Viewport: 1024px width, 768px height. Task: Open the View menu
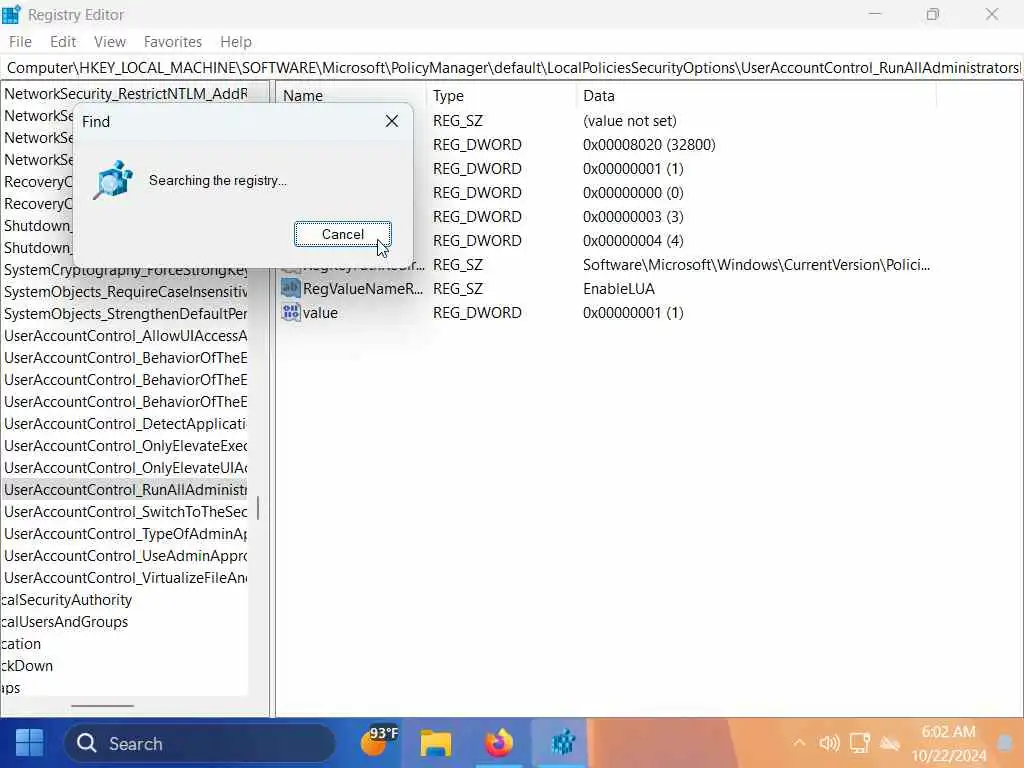(110, 42)
